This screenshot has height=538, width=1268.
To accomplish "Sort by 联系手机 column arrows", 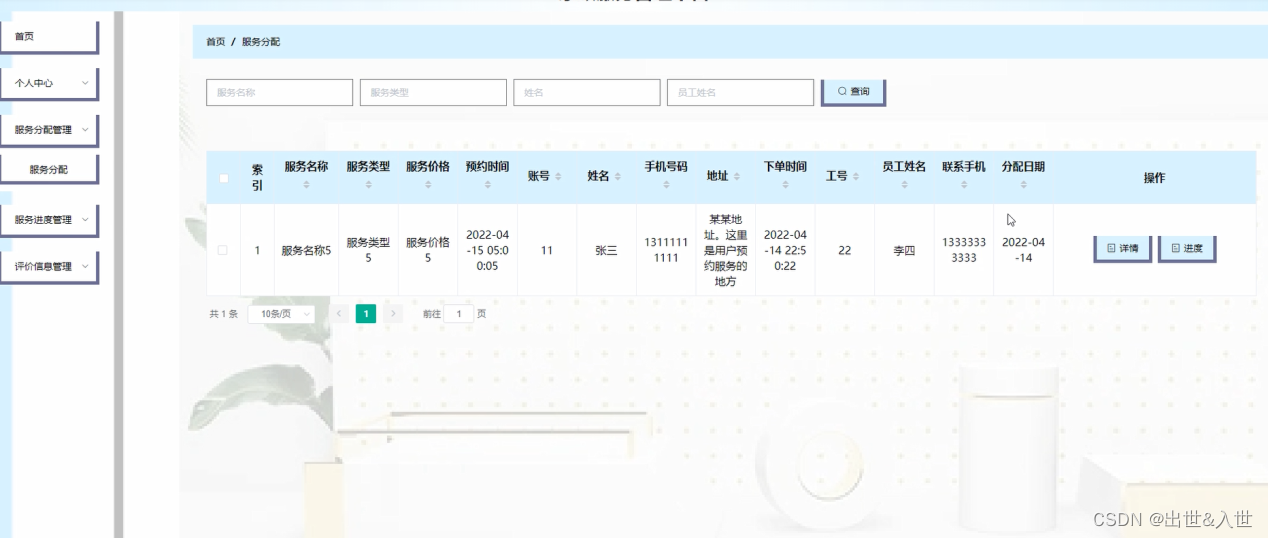I will [x=963, y=185].
